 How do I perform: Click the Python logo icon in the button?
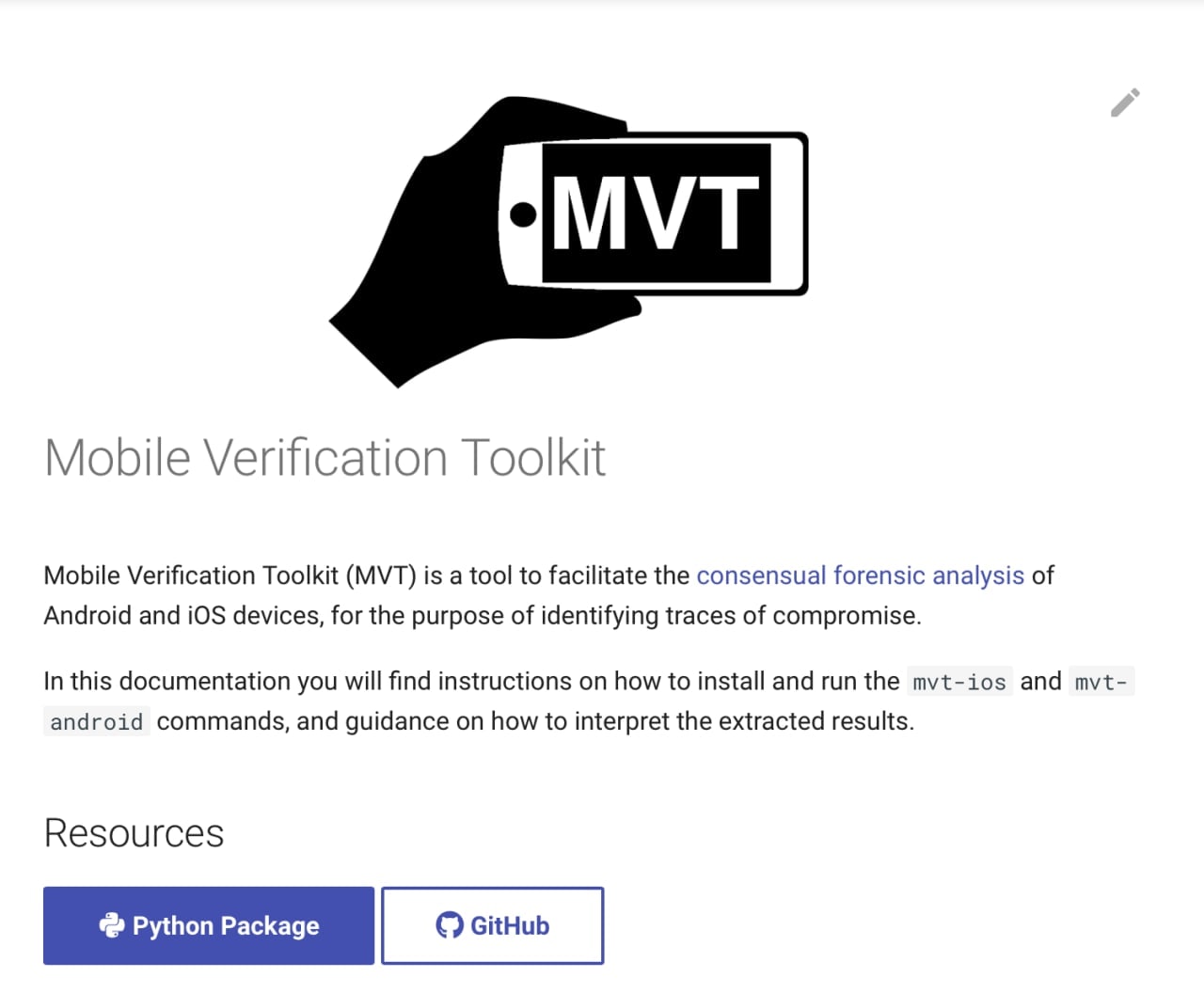click(111, 926)
